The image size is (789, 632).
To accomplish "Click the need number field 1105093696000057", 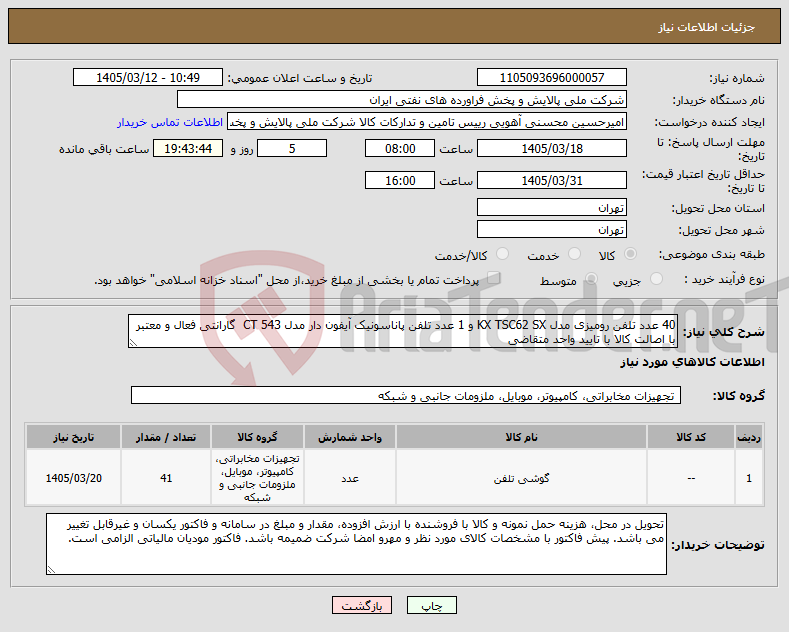I will point(551,77).
